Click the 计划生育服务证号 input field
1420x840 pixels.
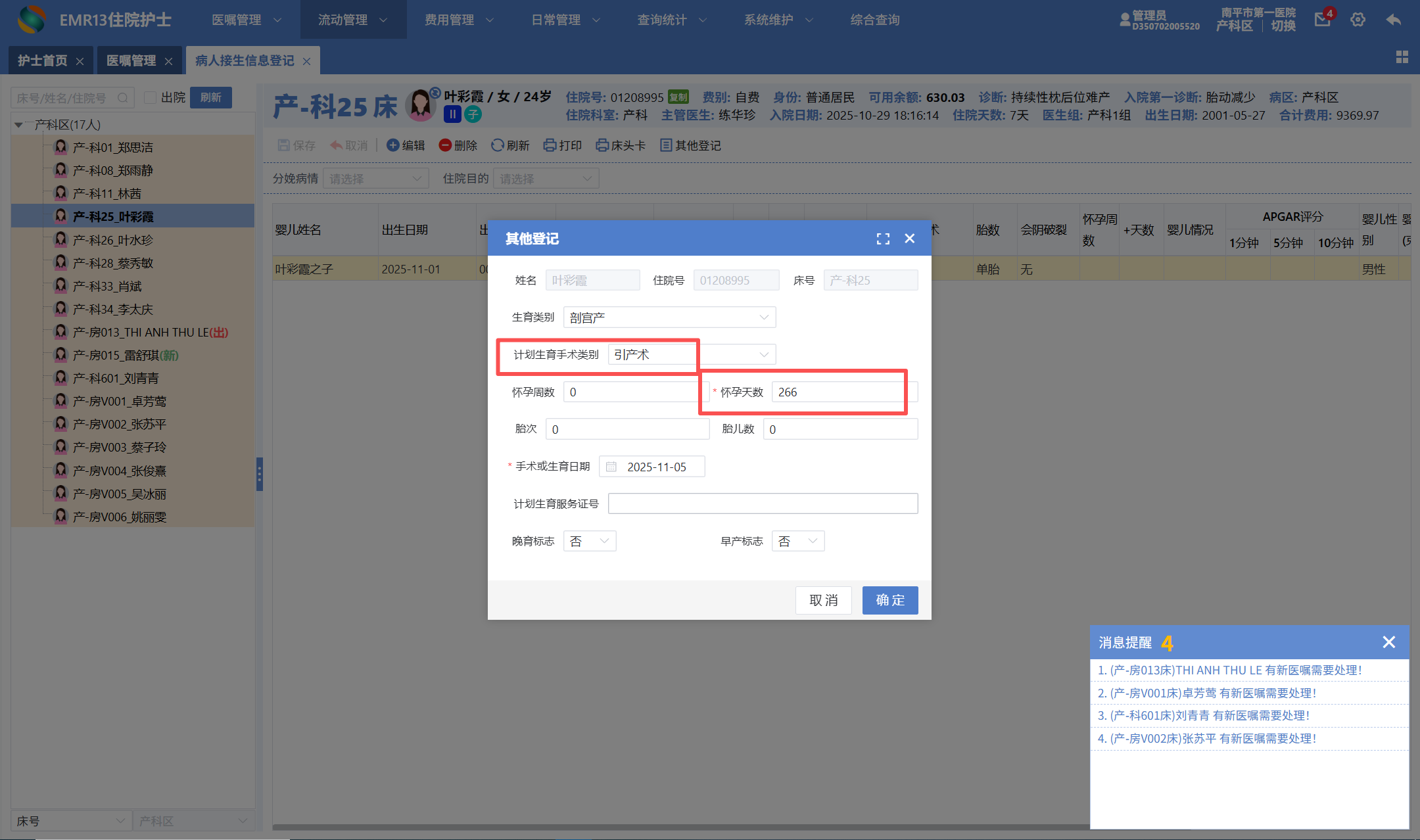(763, 503)
